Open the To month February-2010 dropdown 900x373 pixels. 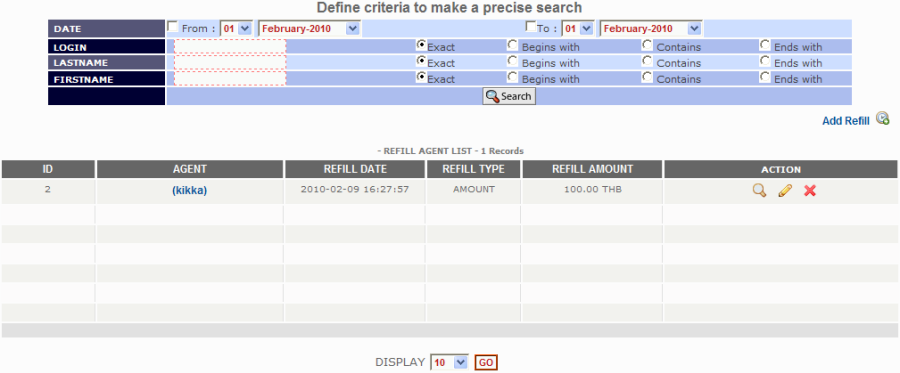tap(650, 28)
